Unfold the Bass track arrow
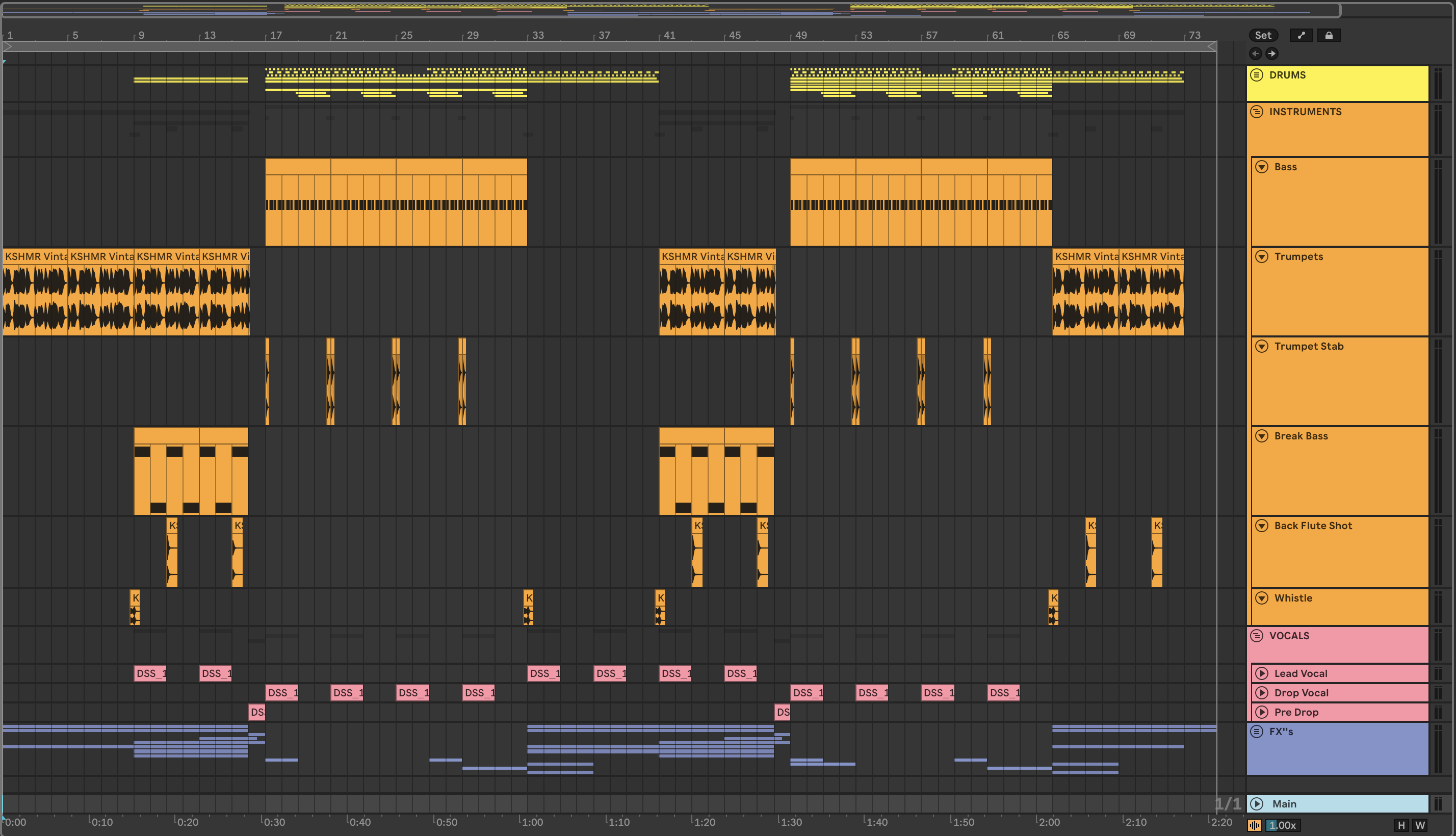The height and width of the screenshot is (836, 1456). (x=1261, y=167)
